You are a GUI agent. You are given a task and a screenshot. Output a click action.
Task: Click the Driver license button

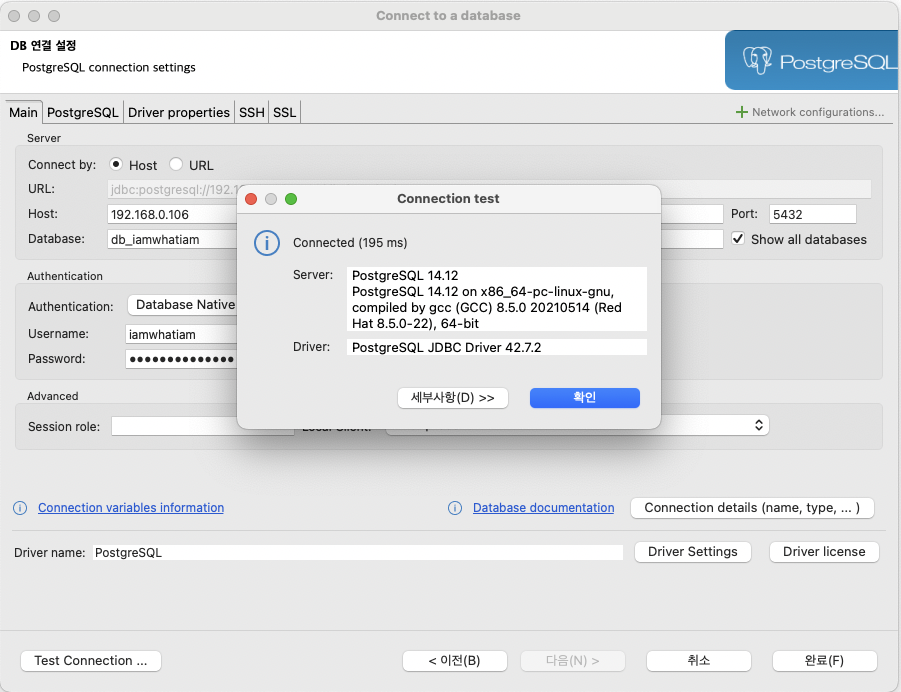[x=824, y=552]
